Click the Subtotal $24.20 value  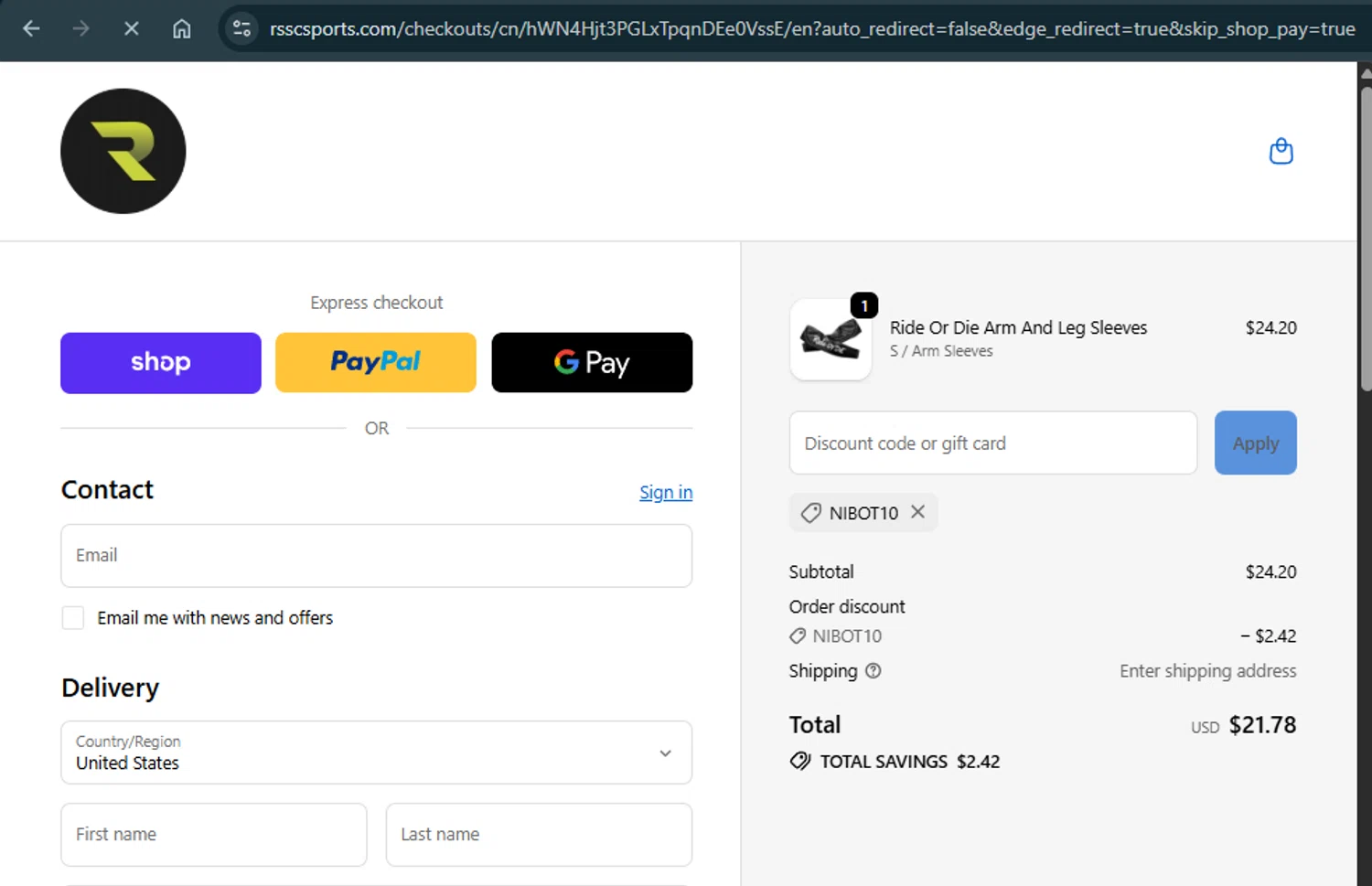coord(1270,571)
